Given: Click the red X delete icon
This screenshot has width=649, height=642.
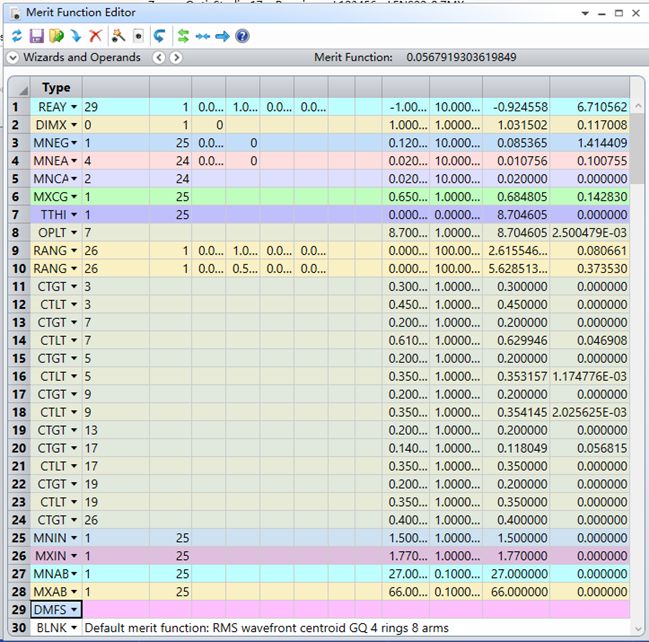Looking at the screenshot, I should click(95, 36).
